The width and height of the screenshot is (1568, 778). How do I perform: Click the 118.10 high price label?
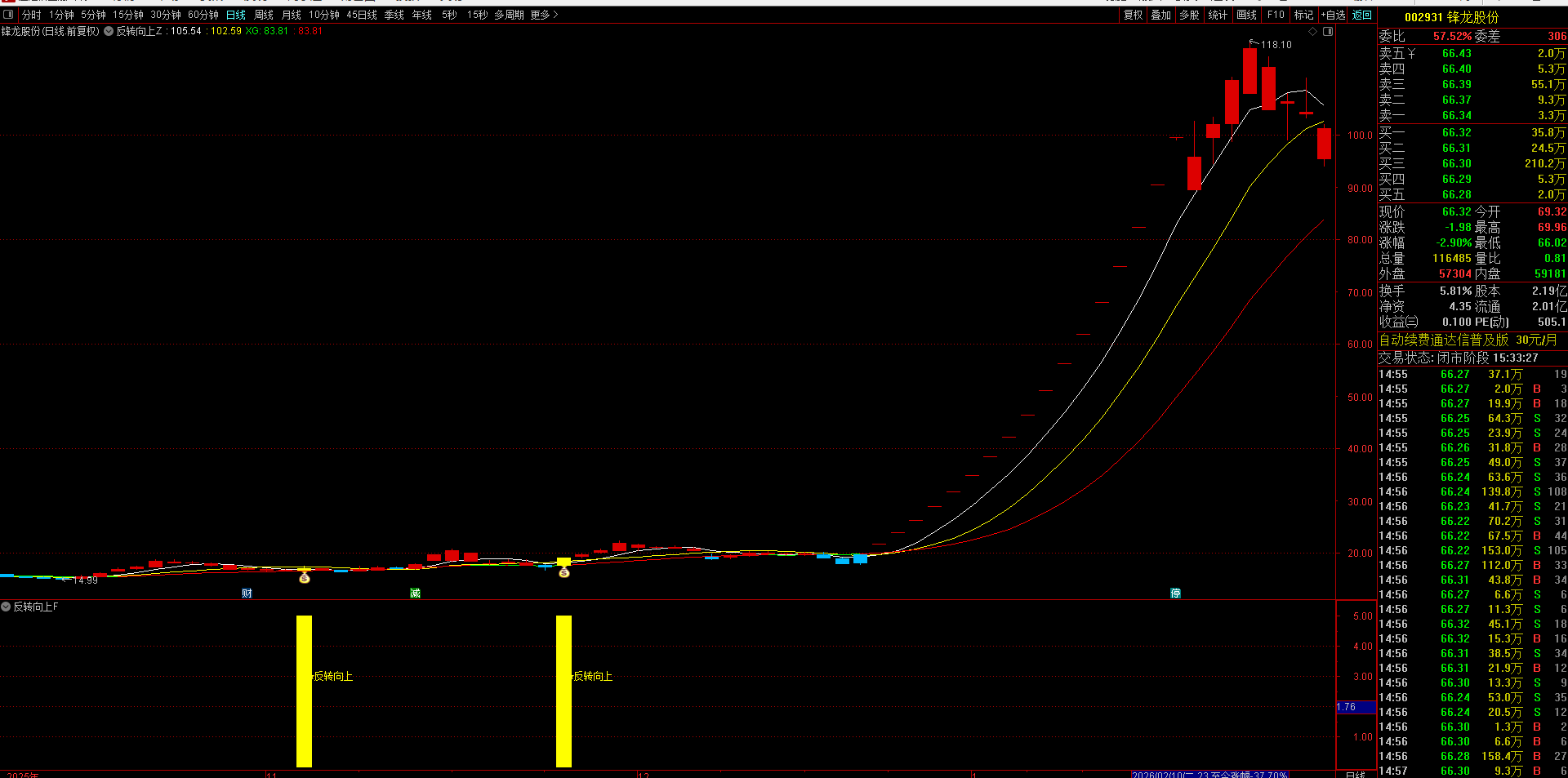click(1276, 45)
